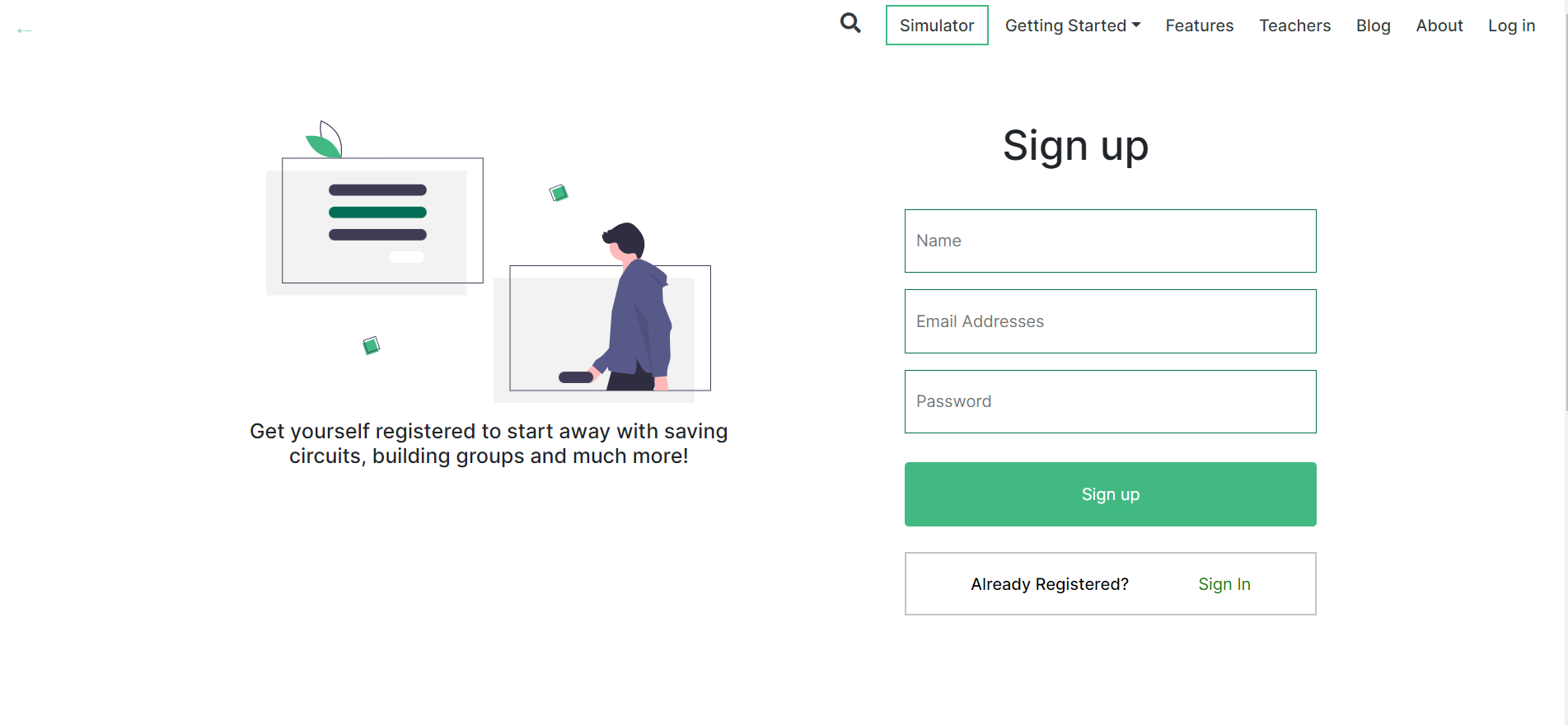
Task: Click the Password input box
Action: [x=1110, y=401]
